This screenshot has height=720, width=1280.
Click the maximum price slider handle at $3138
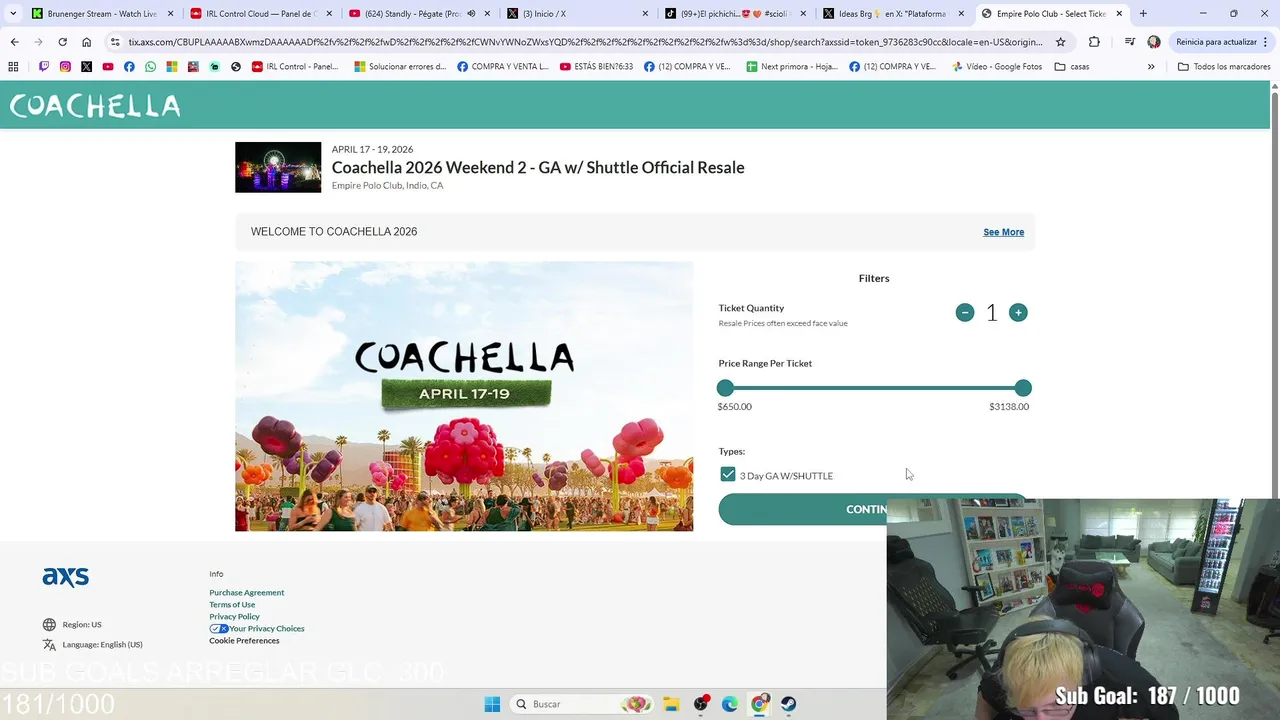1022,388
